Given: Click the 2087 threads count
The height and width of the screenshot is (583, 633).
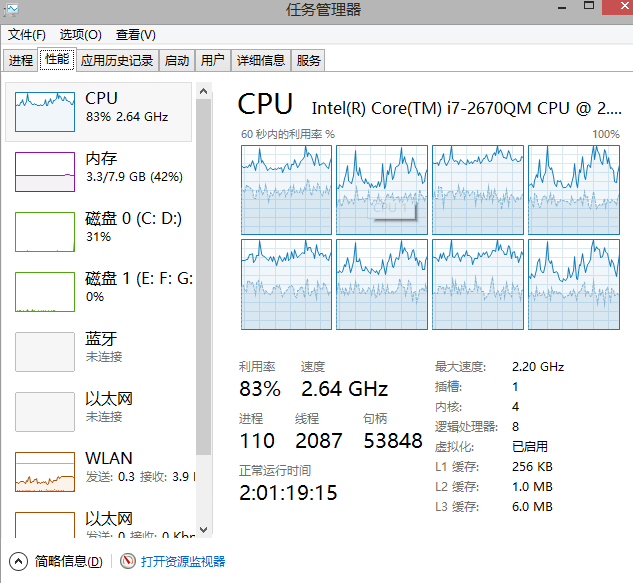Looking at the screenshot, I should tap(319, 440).
